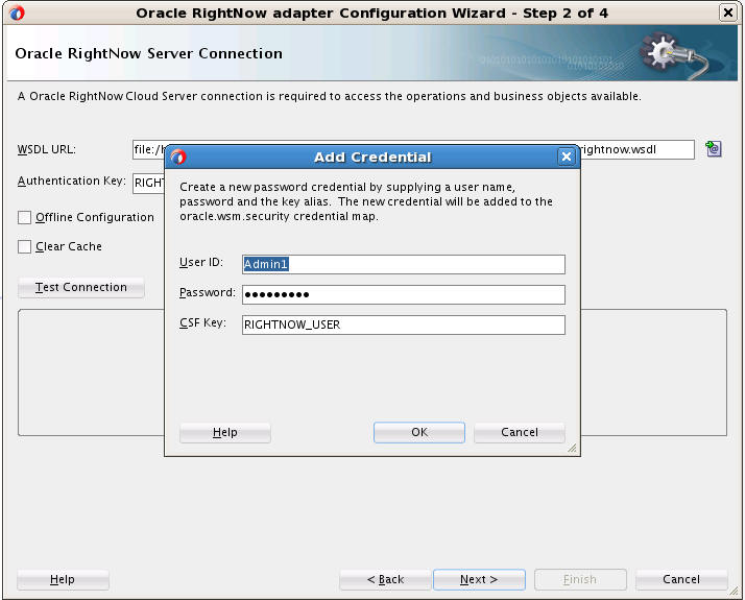Click the Authentication Key field
Viewport: 745px width, 600px height.
coord(148,183)
